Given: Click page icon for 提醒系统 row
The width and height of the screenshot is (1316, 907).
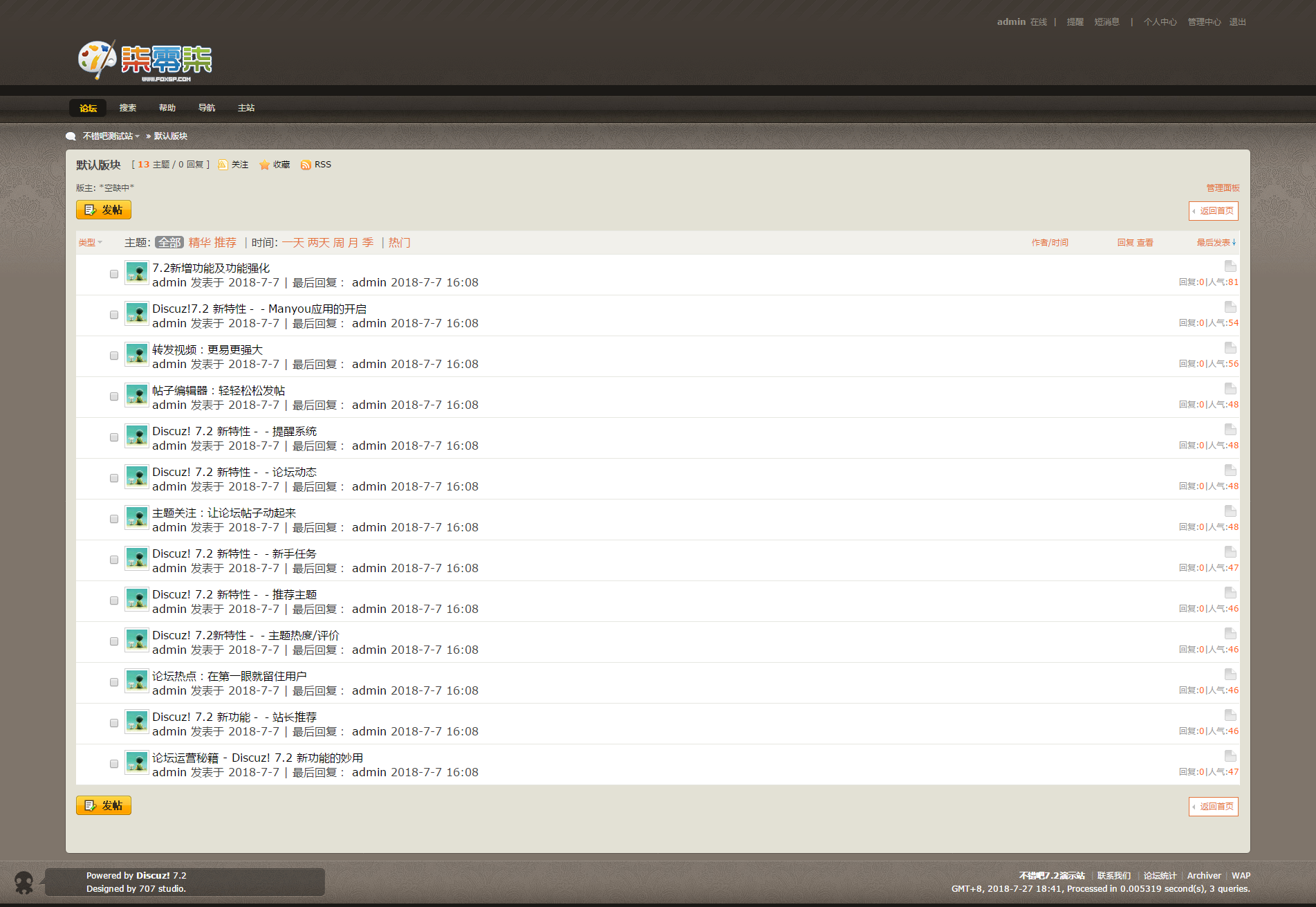Looking at the screenshot, I should point(1230,430).
